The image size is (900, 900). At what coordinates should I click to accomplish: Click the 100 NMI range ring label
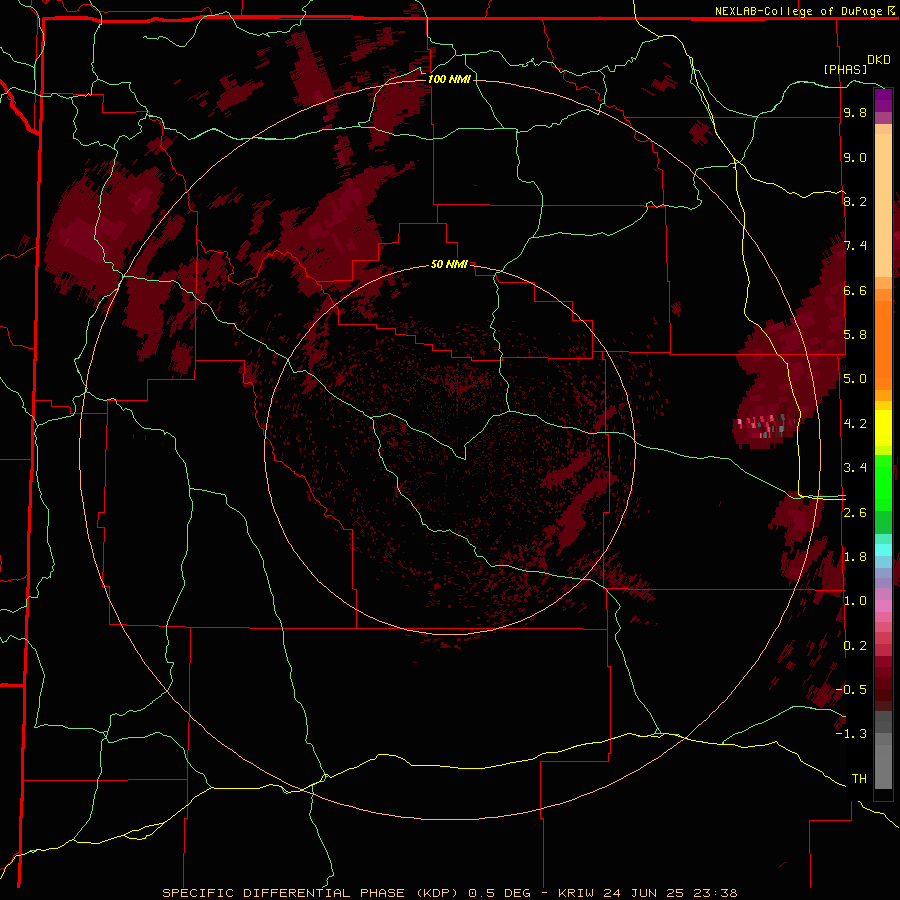(x=449, y=79)
